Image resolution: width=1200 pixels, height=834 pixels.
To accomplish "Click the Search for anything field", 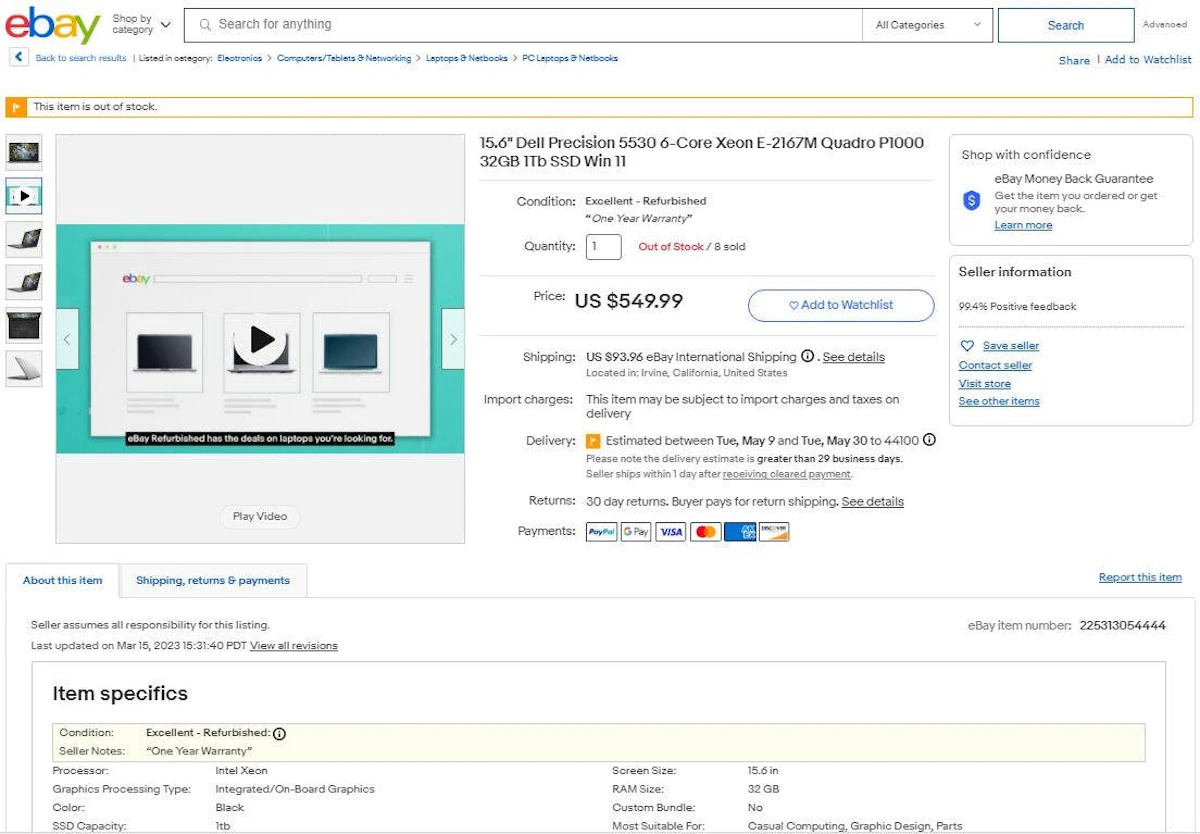I will [523, 25].
